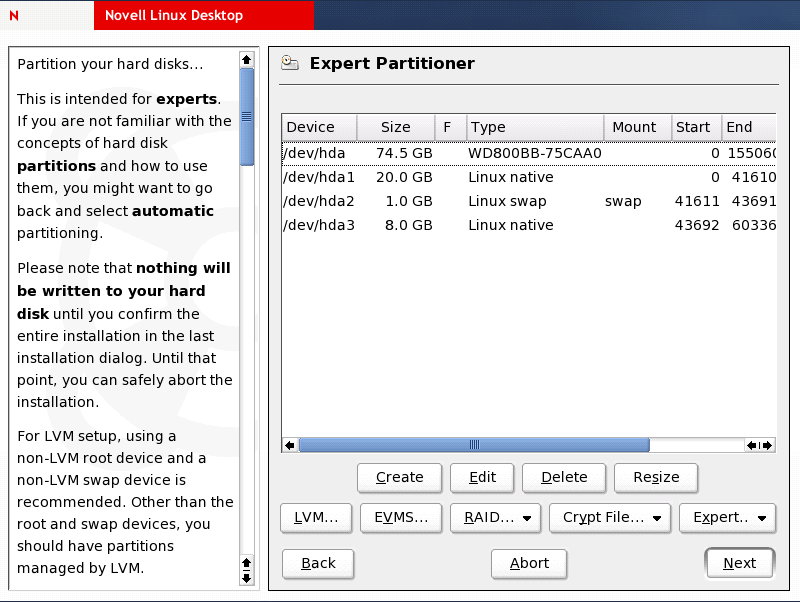Delete the selected partition

click(564, 477)
